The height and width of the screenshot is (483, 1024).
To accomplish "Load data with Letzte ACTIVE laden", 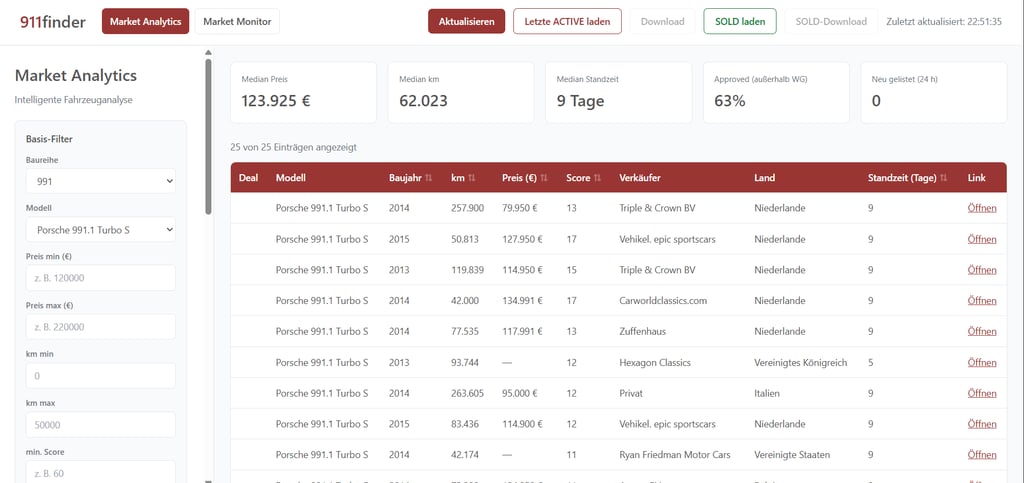I will (568, 22).
